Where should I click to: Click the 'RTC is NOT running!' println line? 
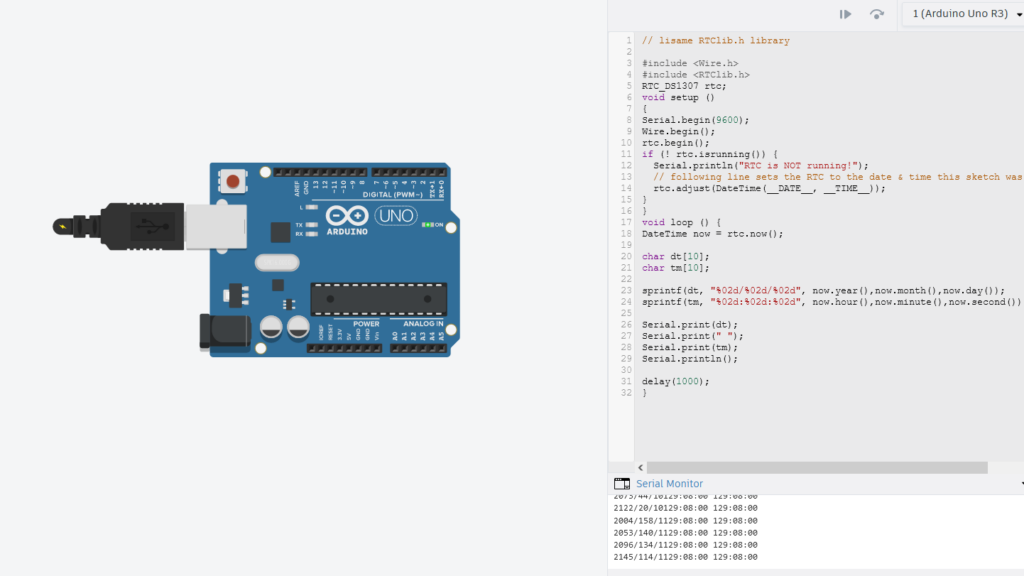(761, 166)
